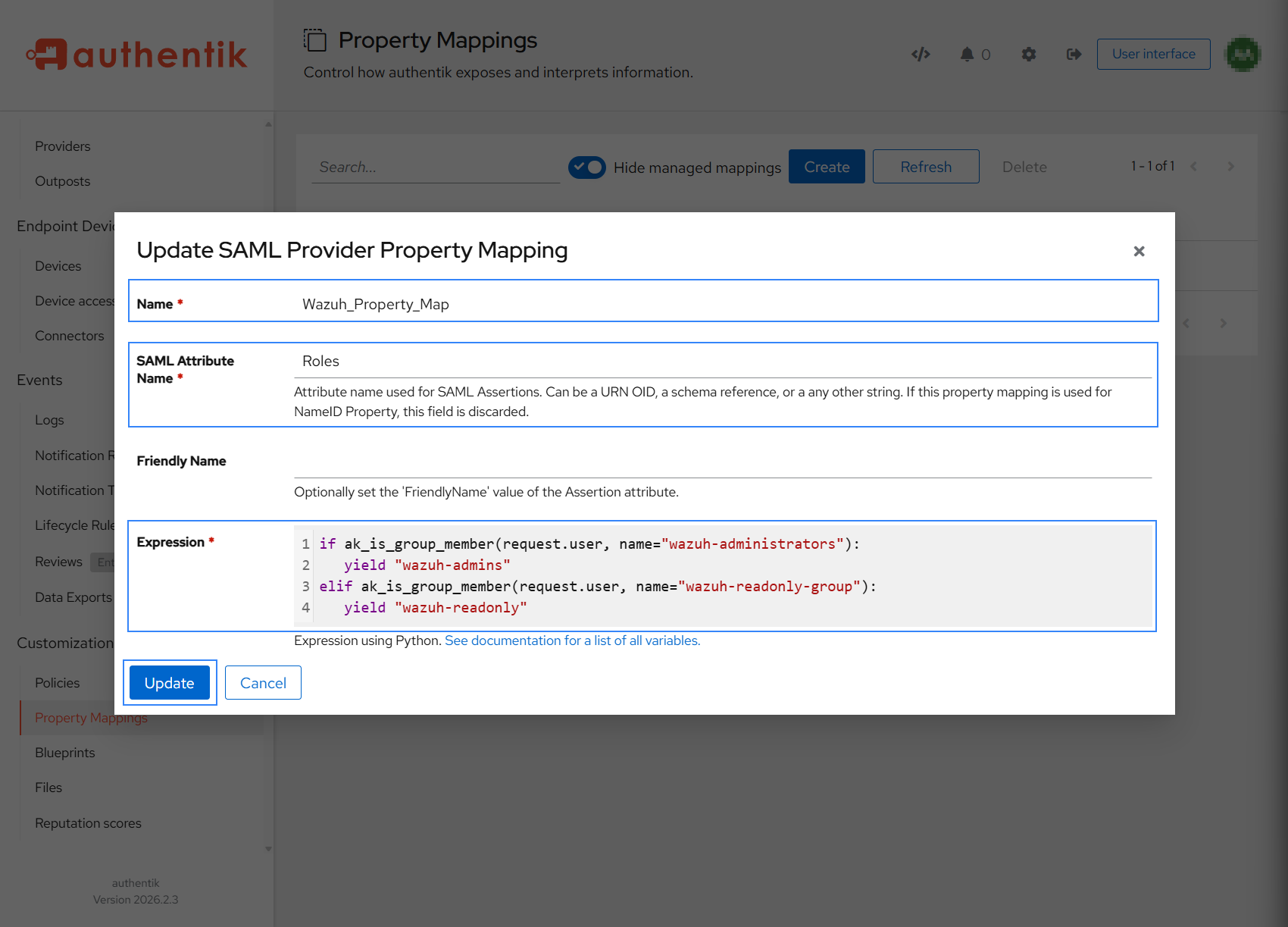Screen dimensions: 1288x927
Task: Click line 1 of the Expression code editor
Action: 589,544
